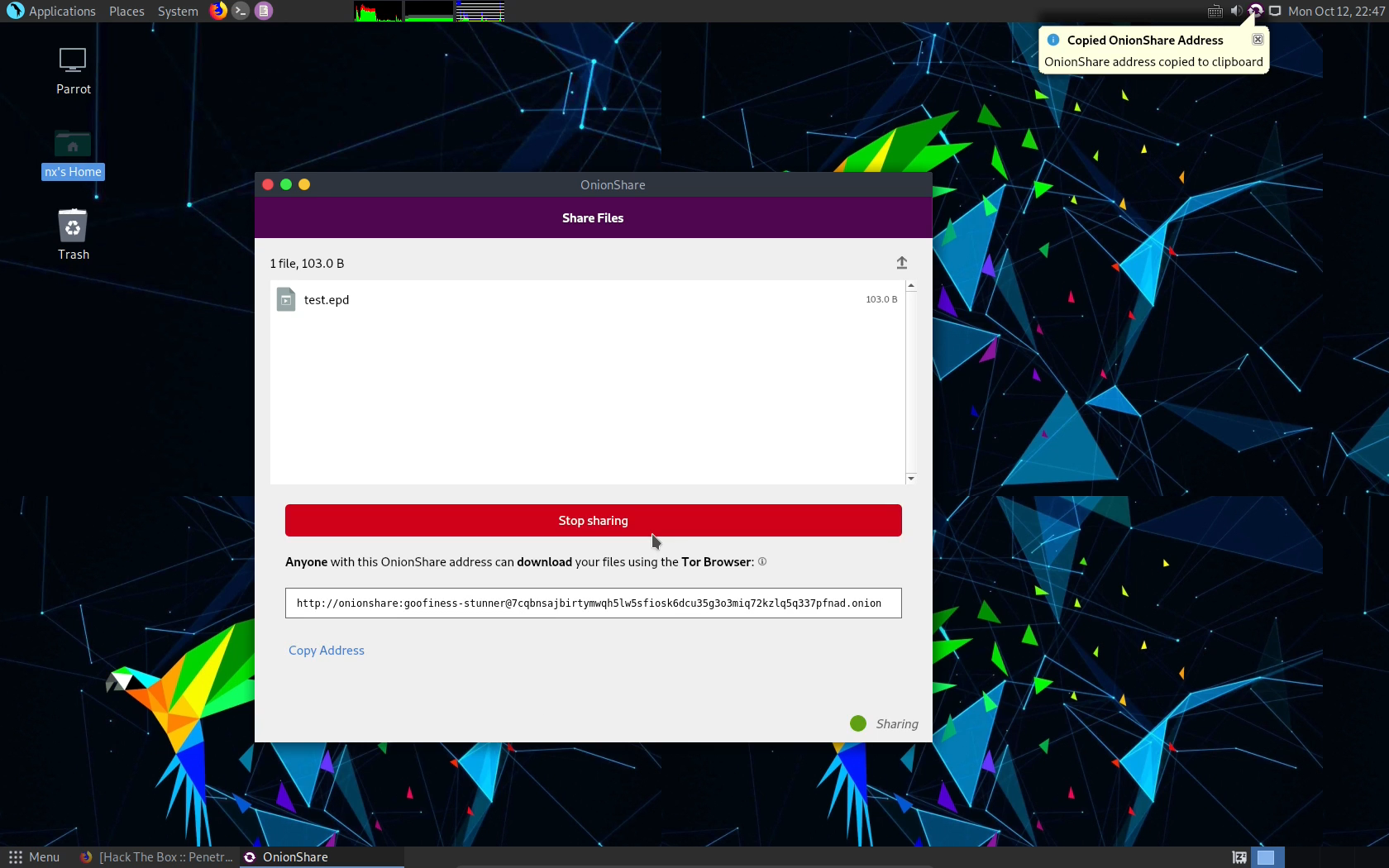Screen dimensions: 1389x868
Task: Open the Trash desktop icon
Action: pyautogui.click(x=73, y=235)
